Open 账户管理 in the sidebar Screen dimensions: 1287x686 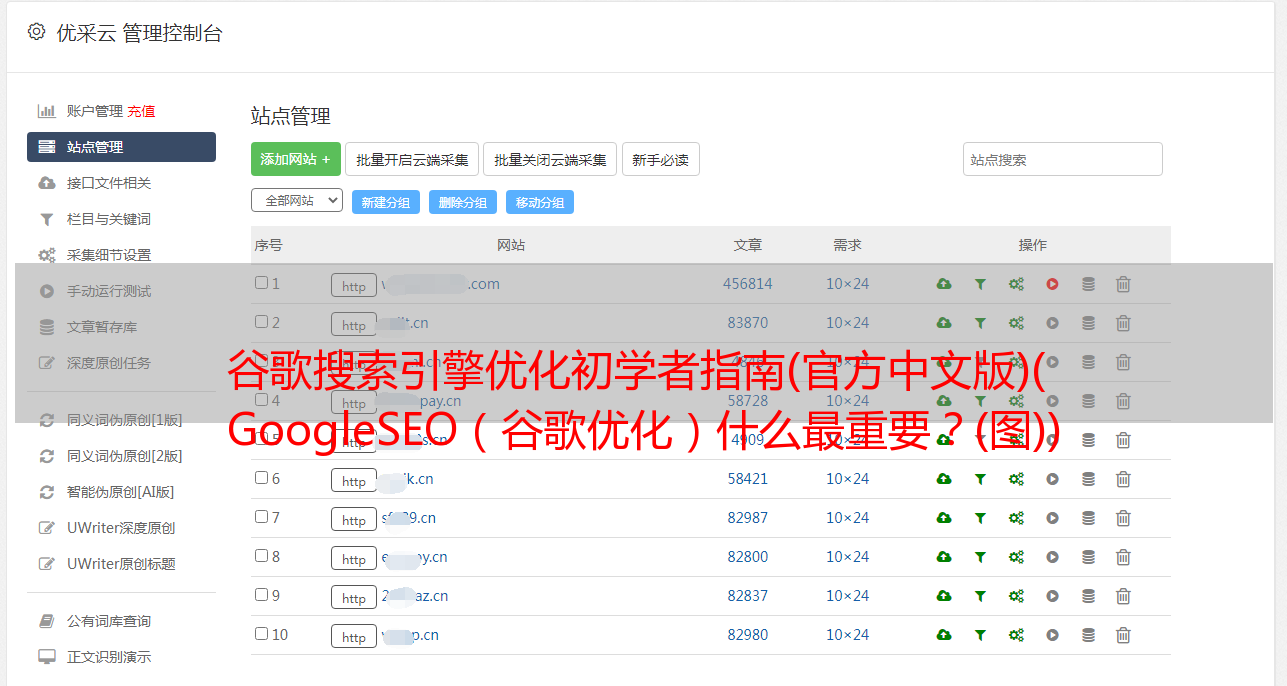pyautogui.click(x=94, y=111)
